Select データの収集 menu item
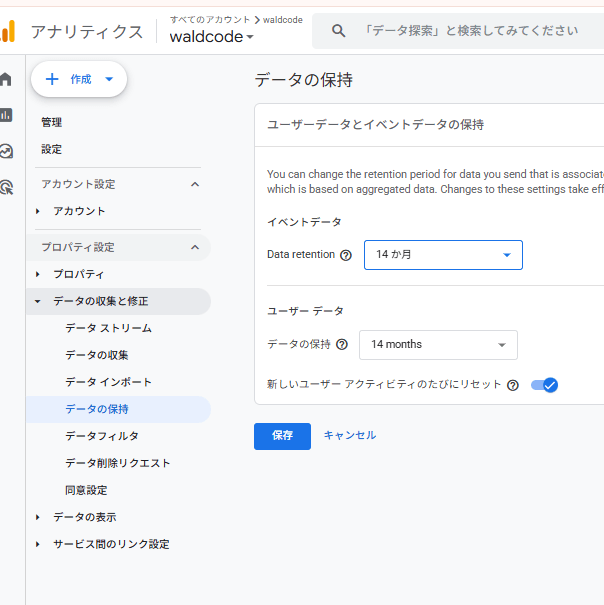This screenshot has height=605, width=604. point(96,355)
